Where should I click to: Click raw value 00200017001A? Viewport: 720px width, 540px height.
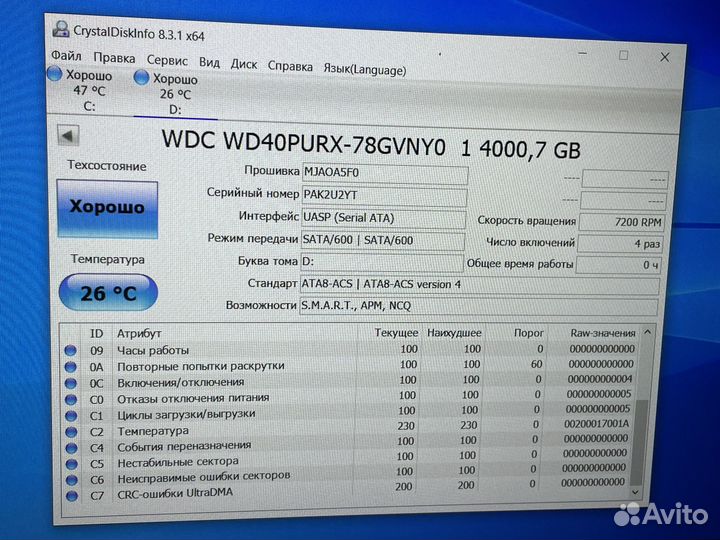pos(597,423)
